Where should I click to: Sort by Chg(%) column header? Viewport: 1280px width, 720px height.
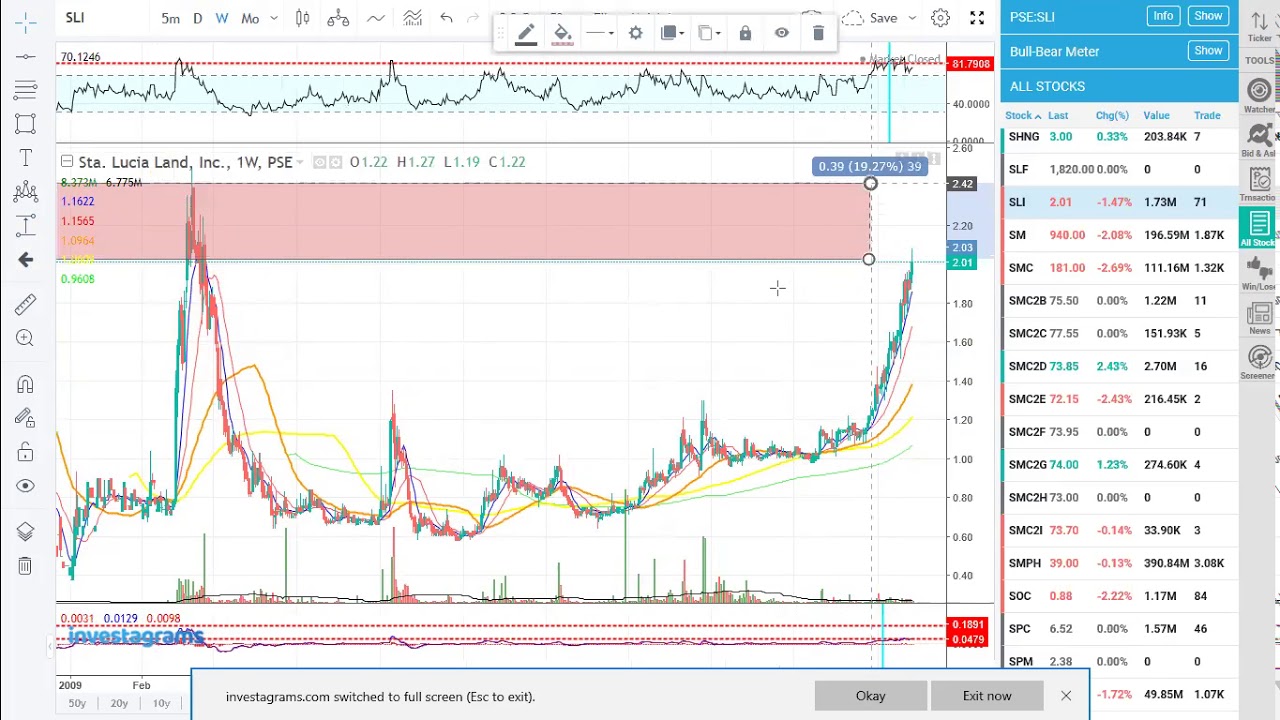tap(1112, 115)
